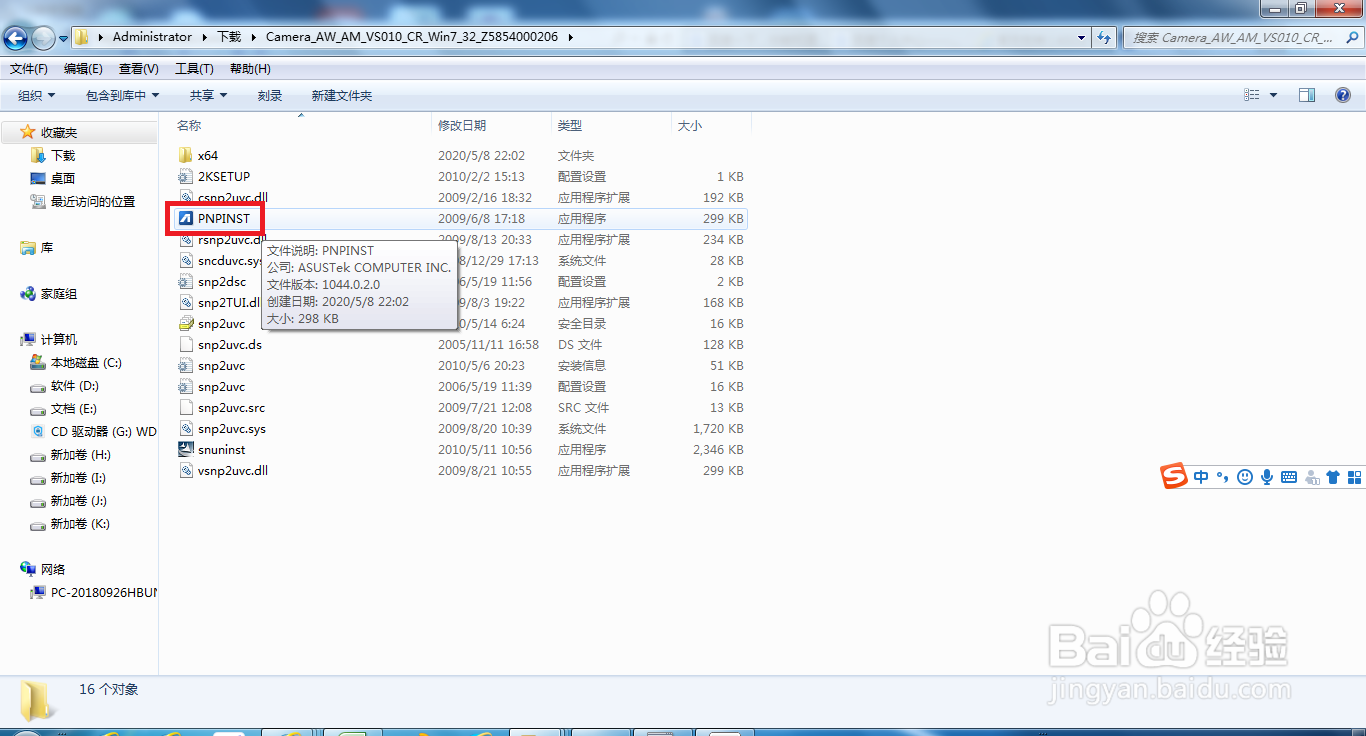Open CD 驱动器 (G:) drive

tap(104, 432)
